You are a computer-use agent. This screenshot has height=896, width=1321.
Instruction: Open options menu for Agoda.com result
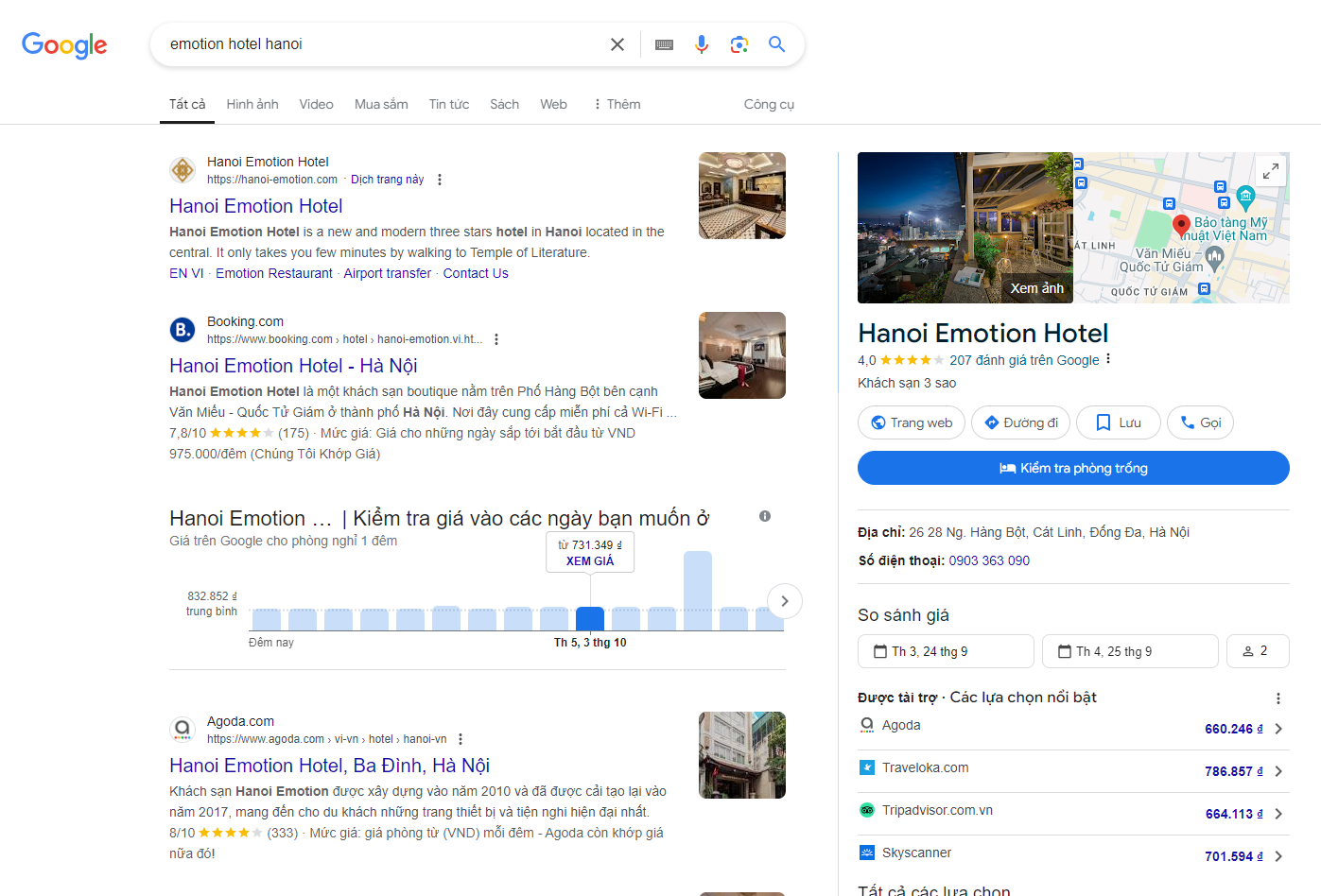click(x=461, y=739)
